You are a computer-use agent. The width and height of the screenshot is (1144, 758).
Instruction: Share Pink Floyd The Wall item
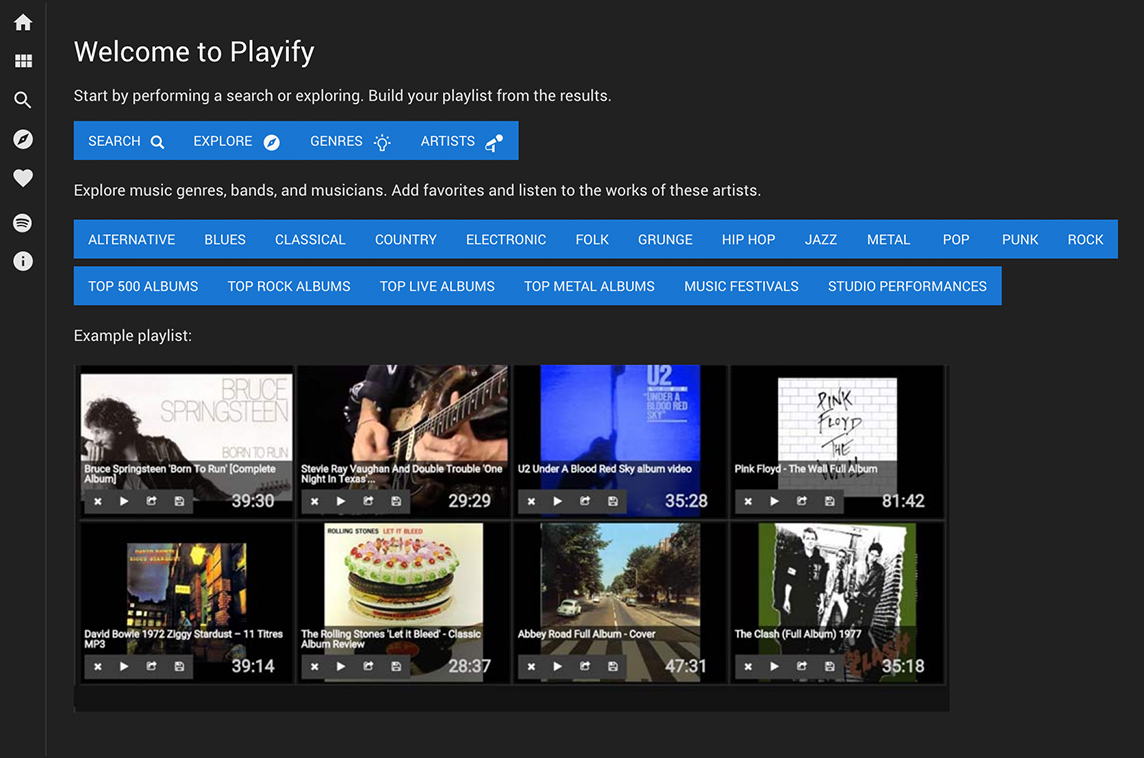pos(801,501)
